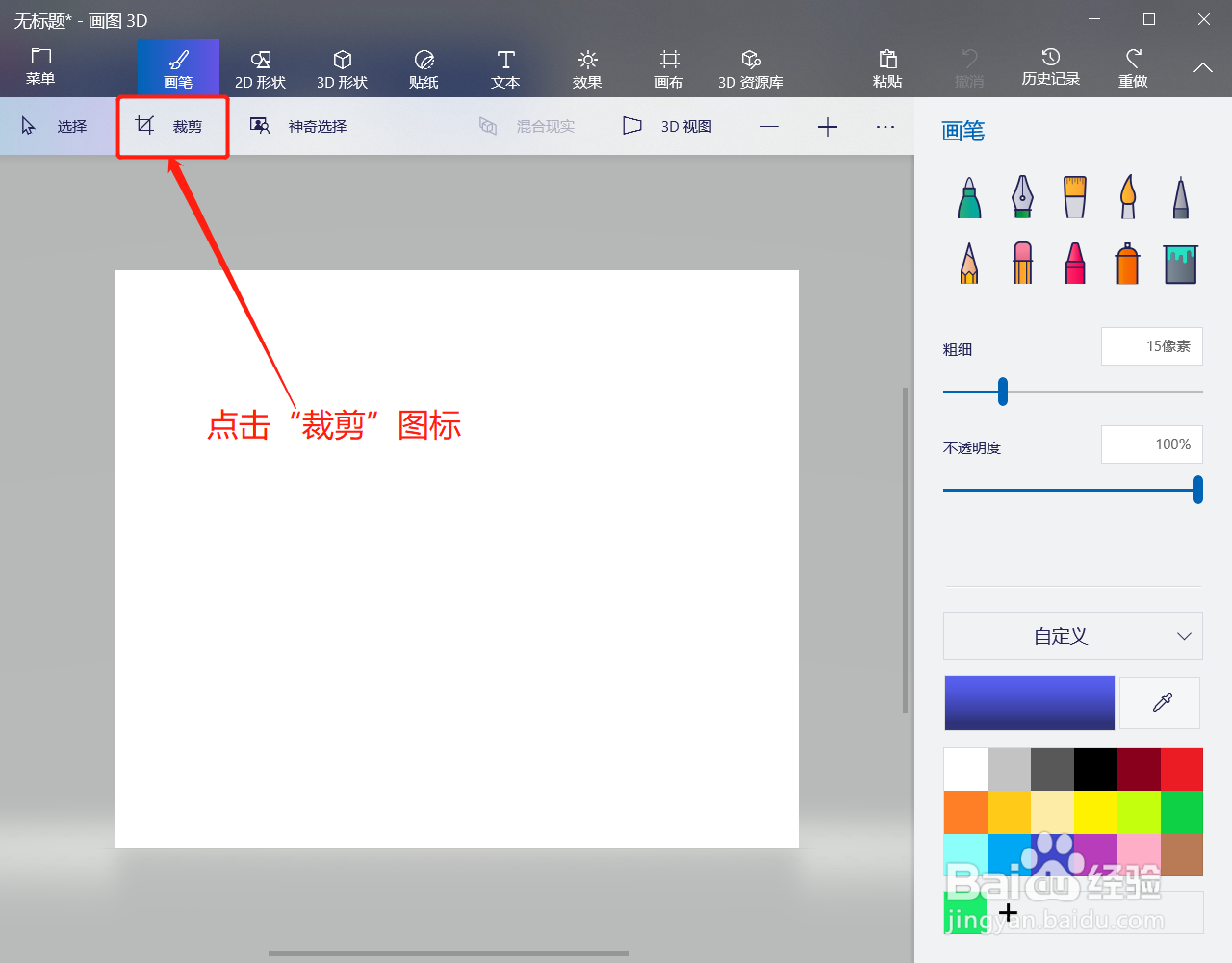Image resolution: width=1232 pixels, height=963 pixels.
Task: Click the Crop tool as indicated
Action: tap(171, 125)
